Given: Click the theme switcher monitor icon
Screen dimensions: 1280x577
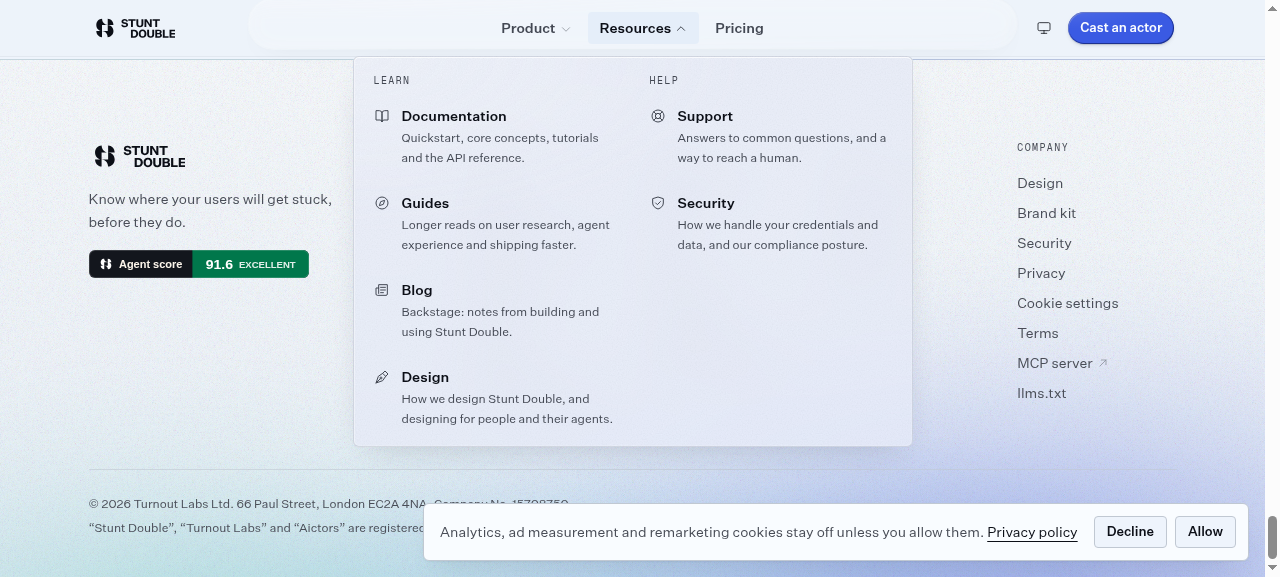Looking at the screenshot, I should 1044,28.
